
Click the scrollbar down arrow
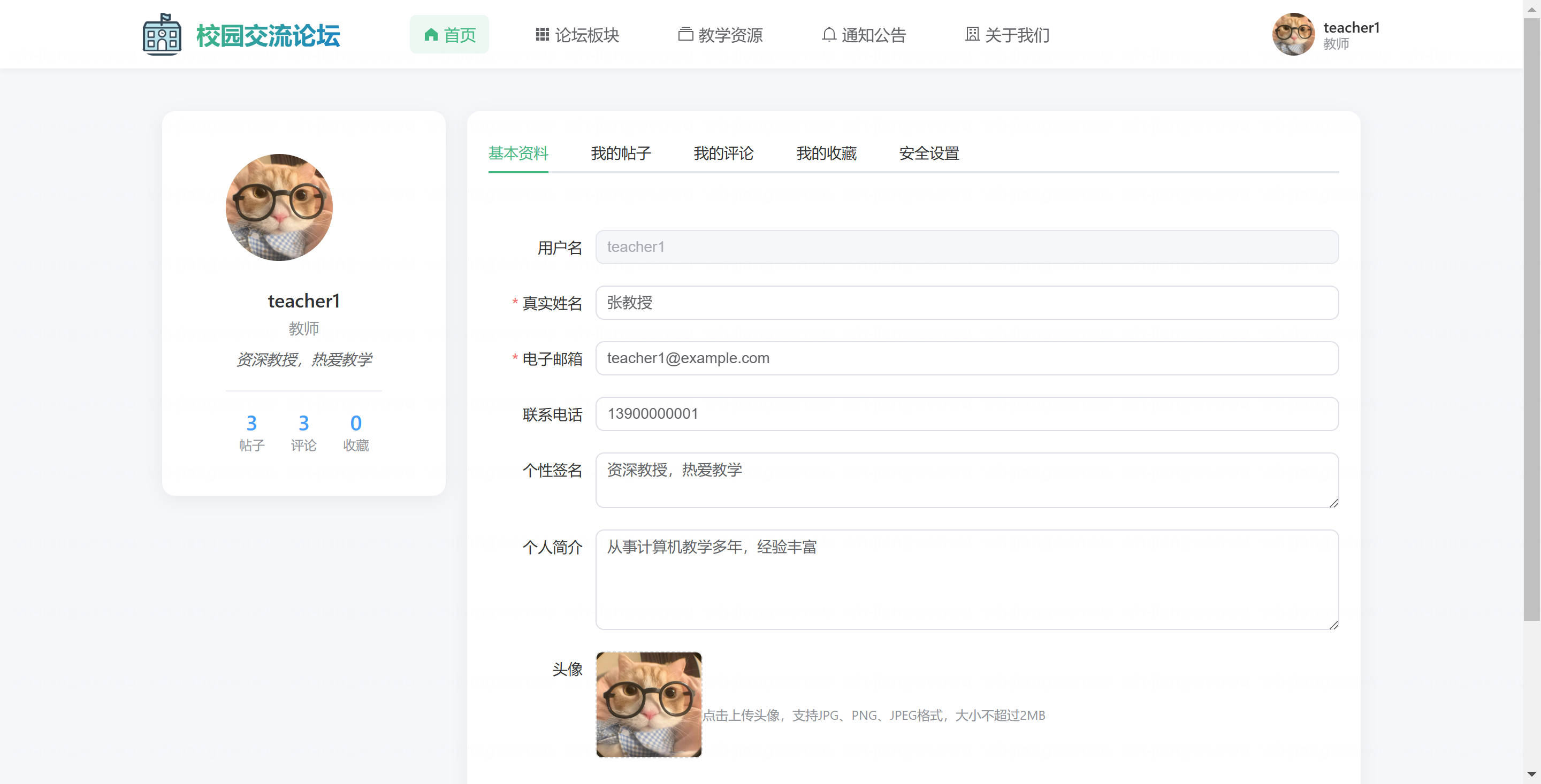[x=1531, y=775]
